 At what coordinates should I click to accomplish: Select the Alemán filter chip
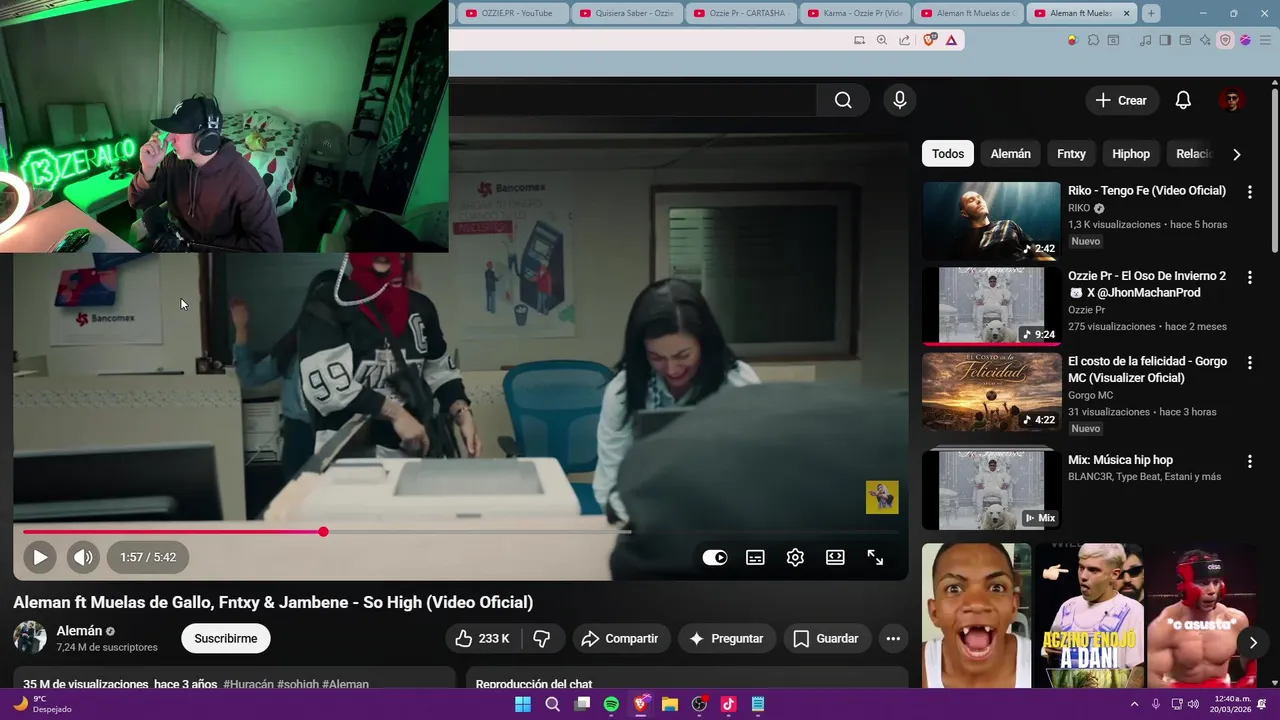(1010, 154)
